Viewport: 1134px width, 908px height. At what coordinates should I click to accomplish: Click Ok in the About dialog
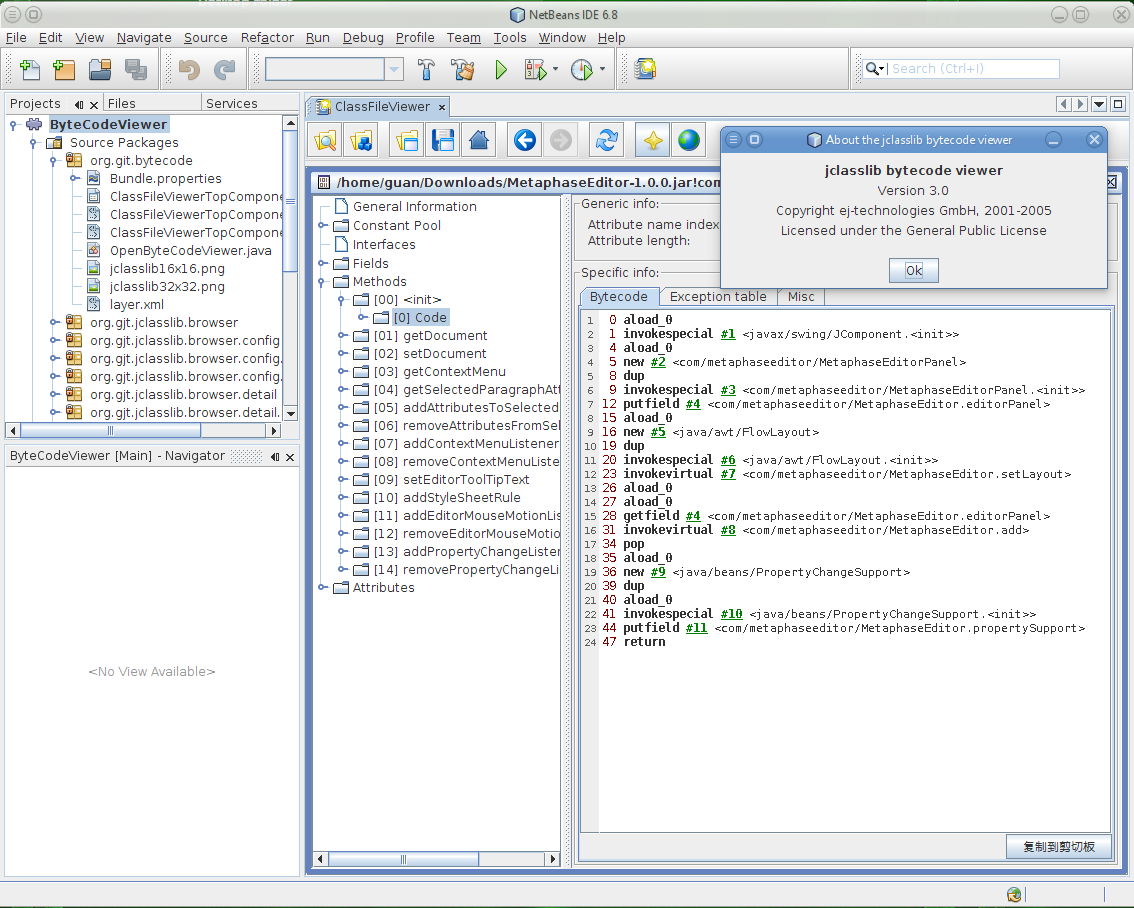(913, 270)
